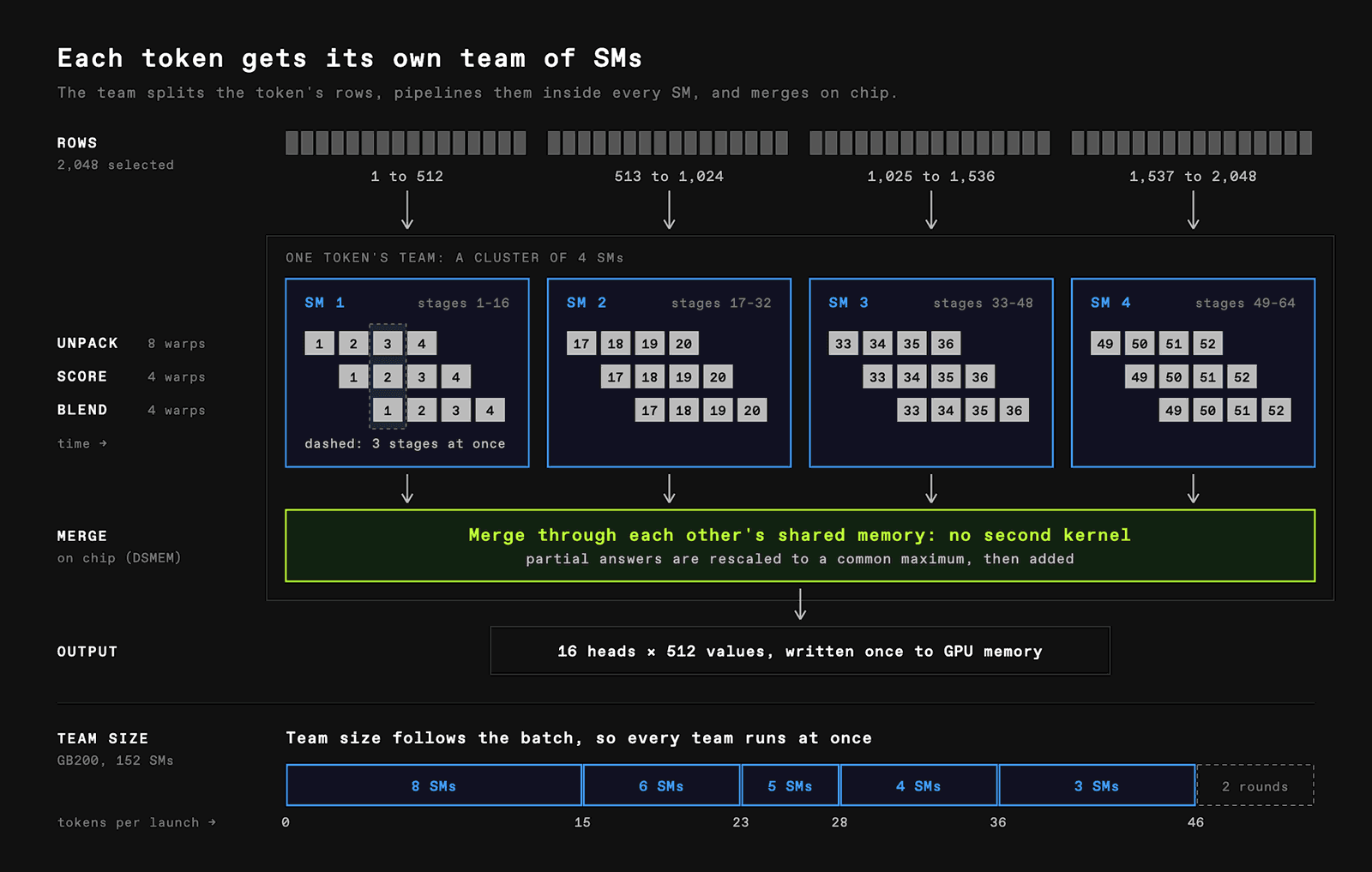
Task: Click the "5 SMs" bar segment
Action: [790, 785]
